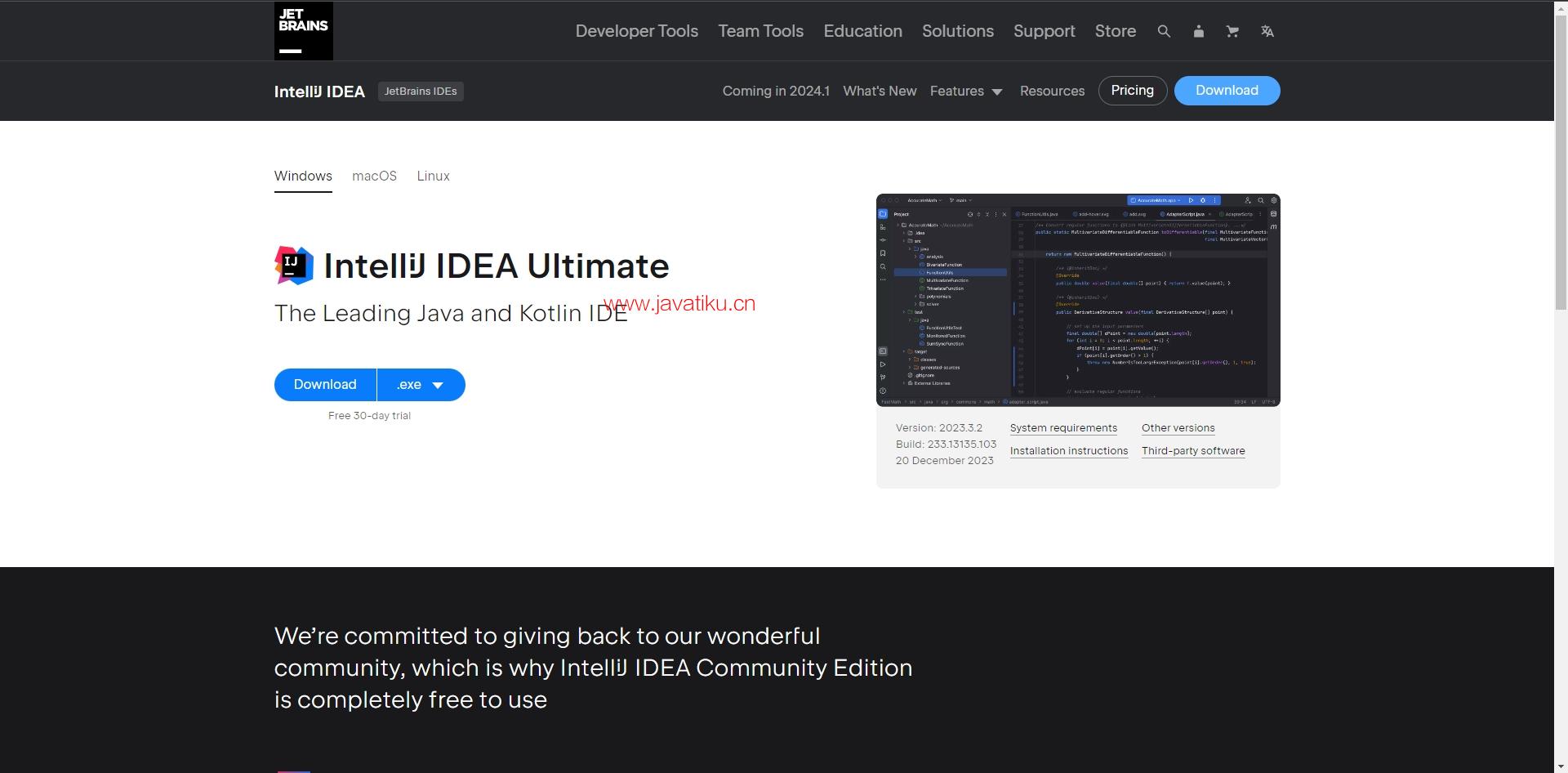The height and width of the screenshot is (773, 1568).
Task: Open the Team Tools menu
Action: point(760,31)
